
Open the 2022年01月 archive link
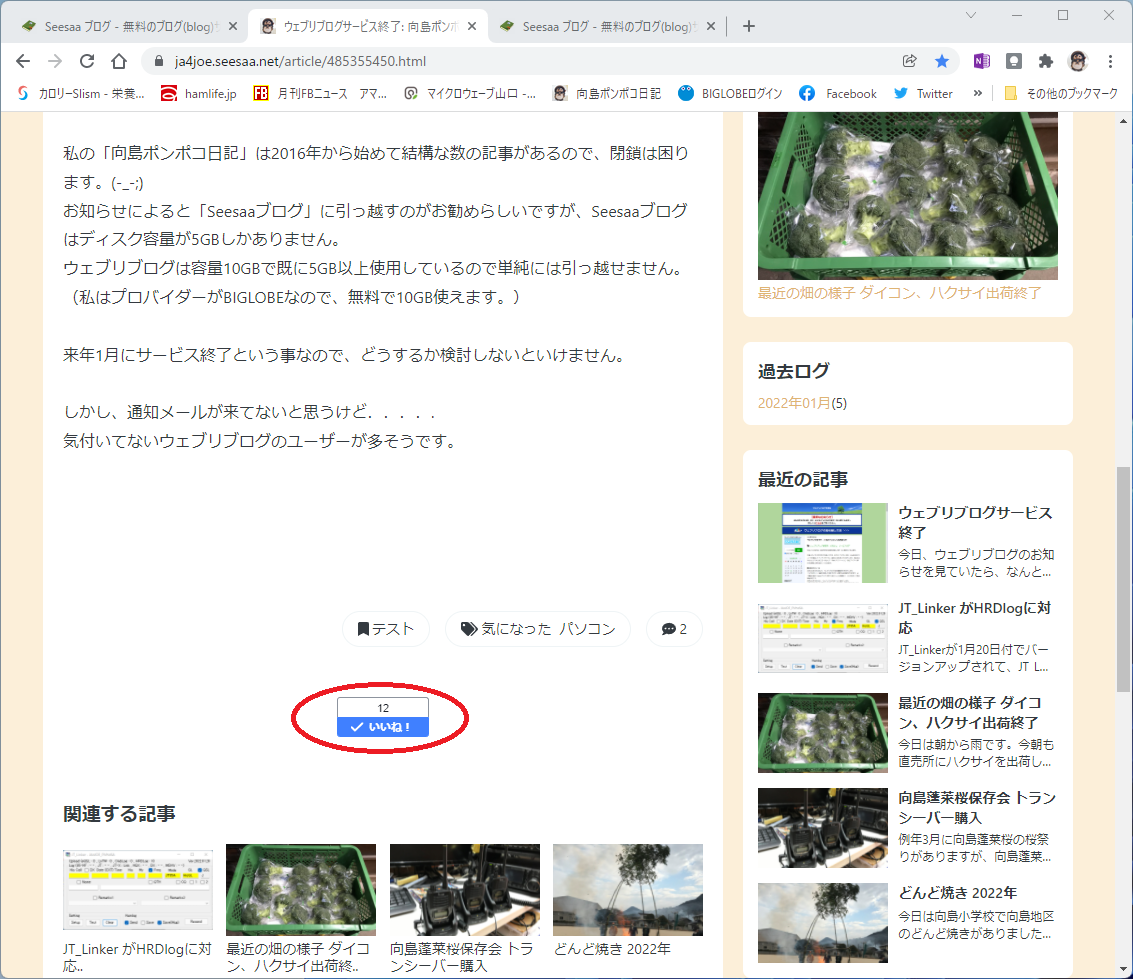(x=794, y=403)
